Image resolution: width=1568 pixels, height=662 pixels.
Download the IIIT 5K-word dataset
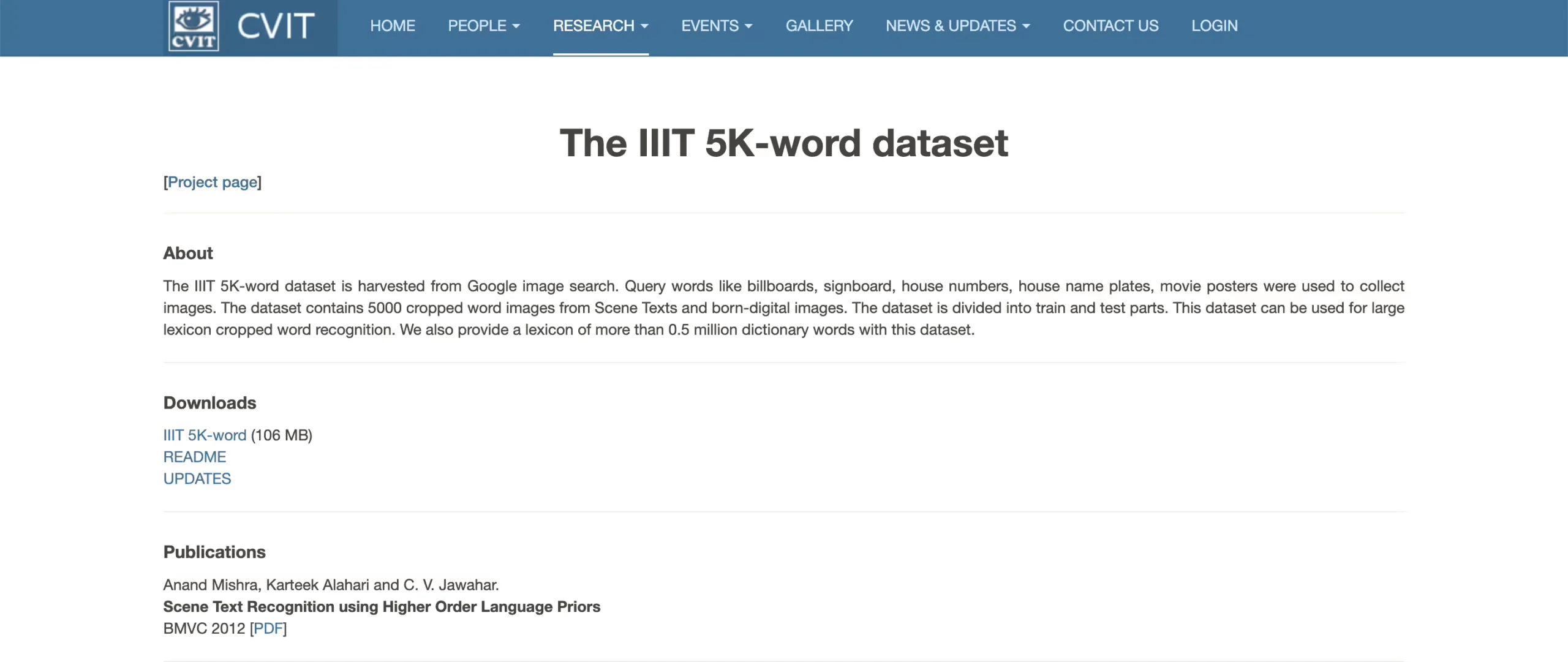[205, 435]
